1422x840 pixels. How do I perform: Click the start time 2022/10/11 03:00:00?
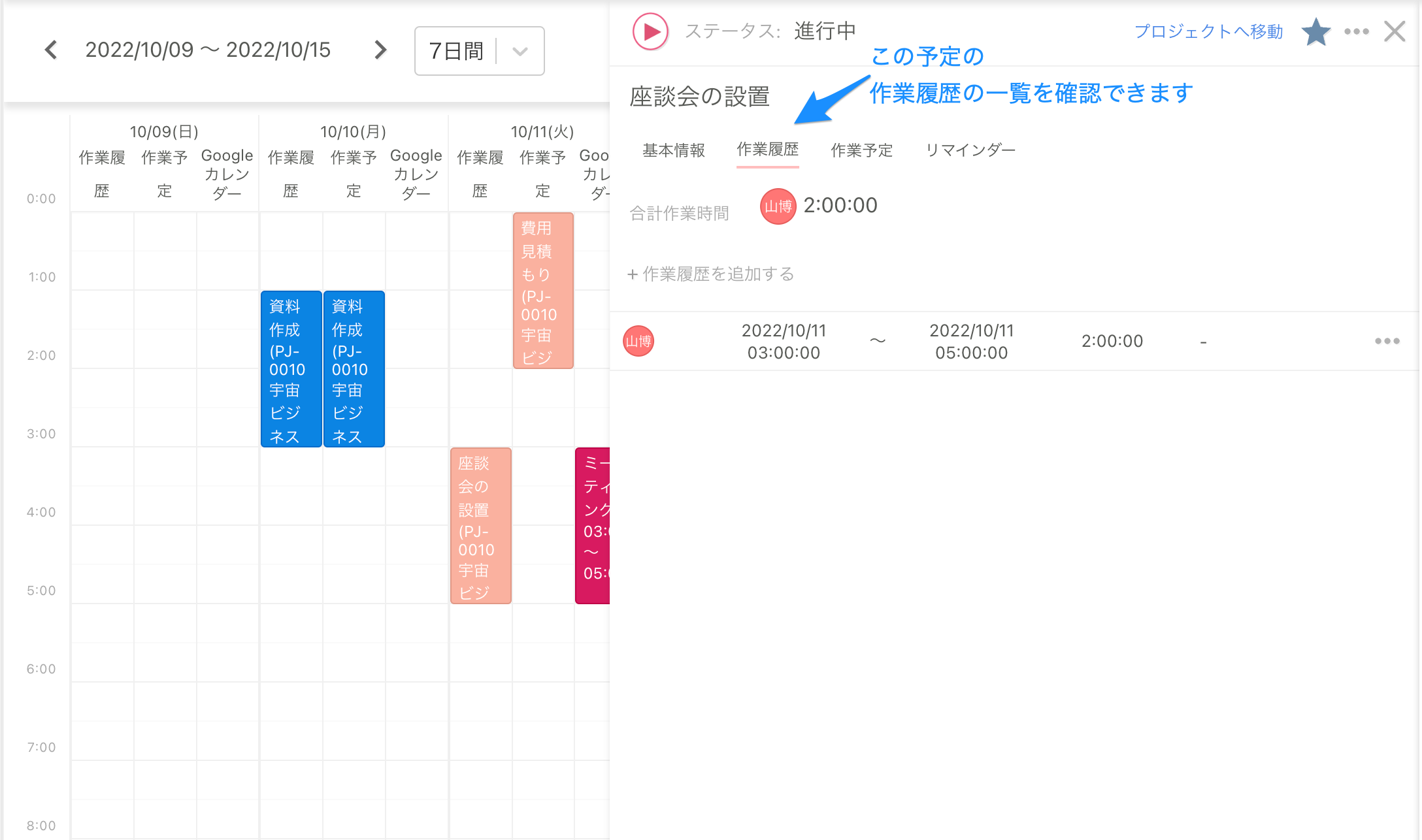(784, 342)
